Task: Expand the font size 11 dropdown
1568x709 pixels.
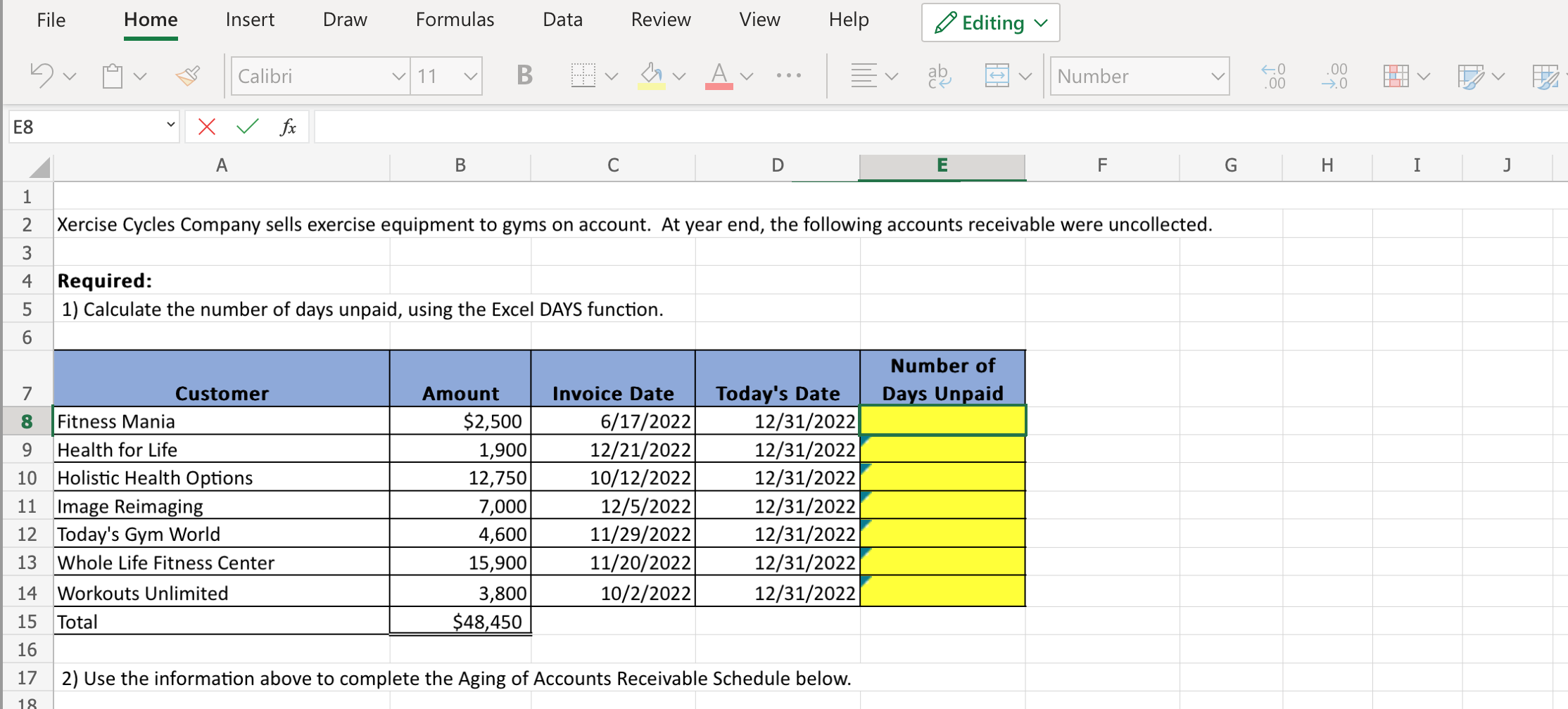Action: 473,76
